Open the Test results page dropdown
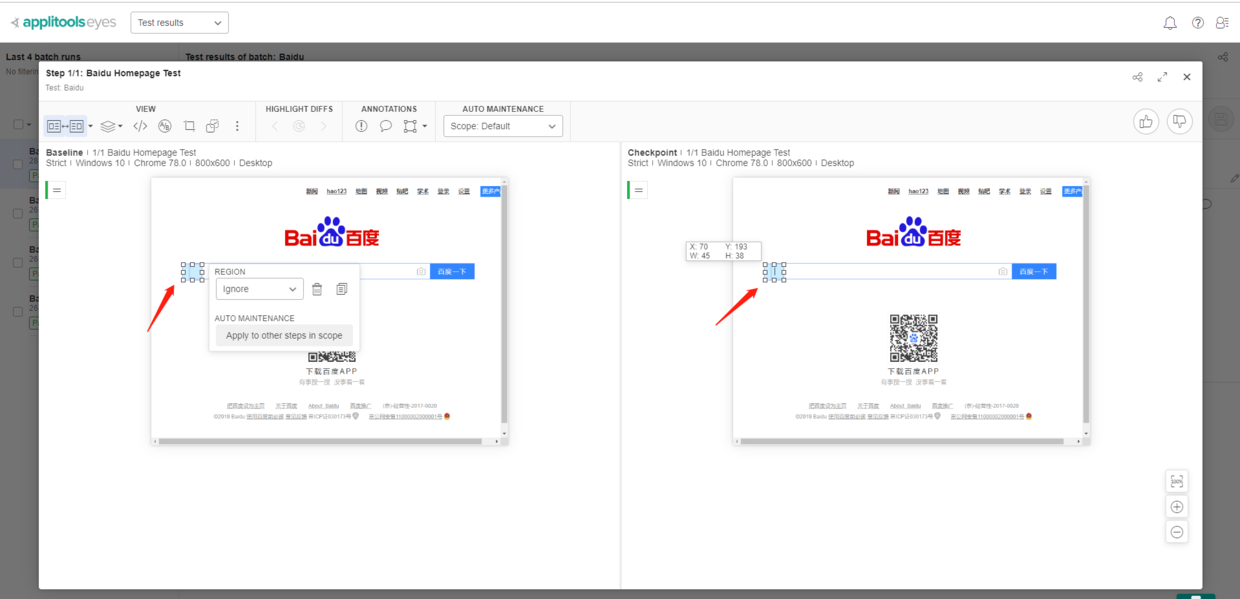The height and width of the screenshot is (599, 1240). (x=180, y=22)
